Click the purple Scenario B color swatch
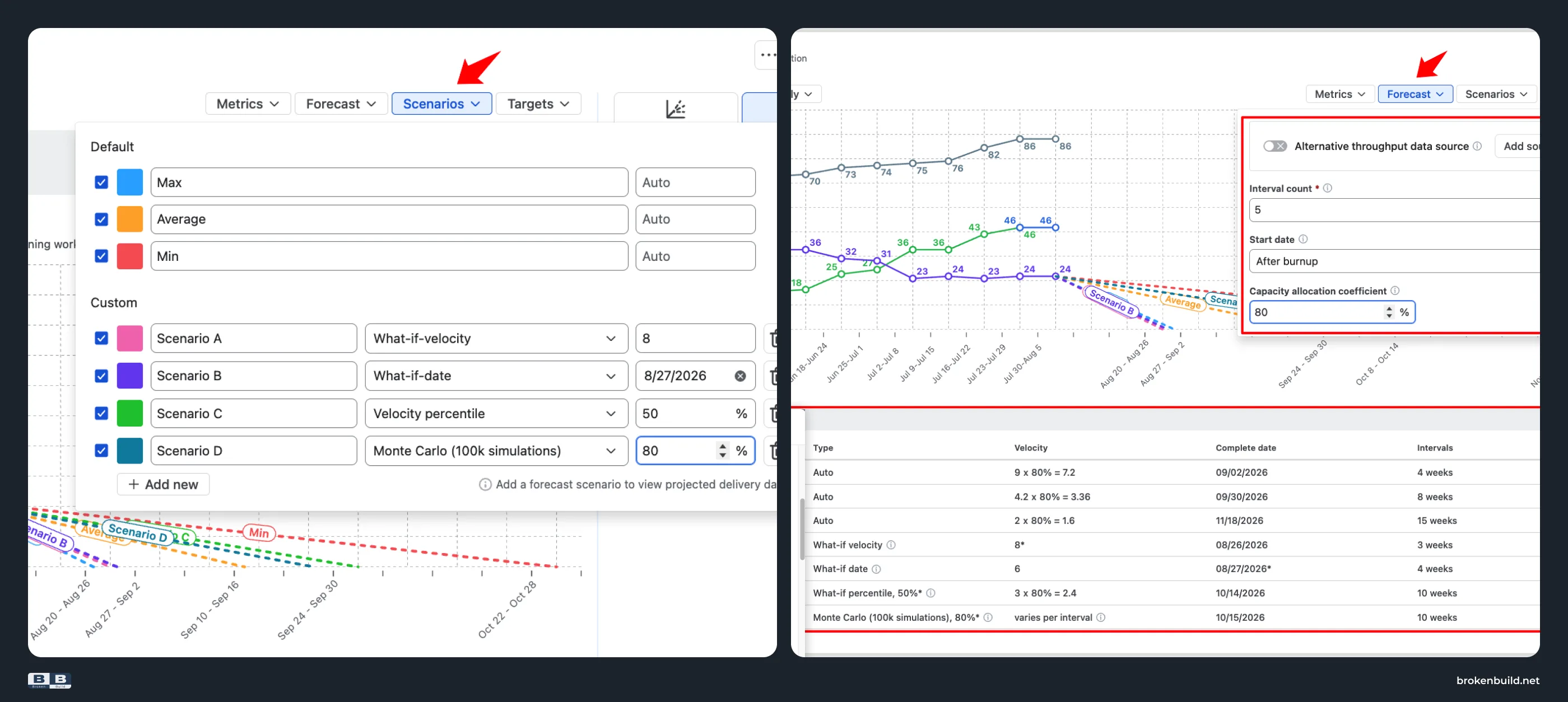This screenshot has width=1568, height=702. pos(129,376)
